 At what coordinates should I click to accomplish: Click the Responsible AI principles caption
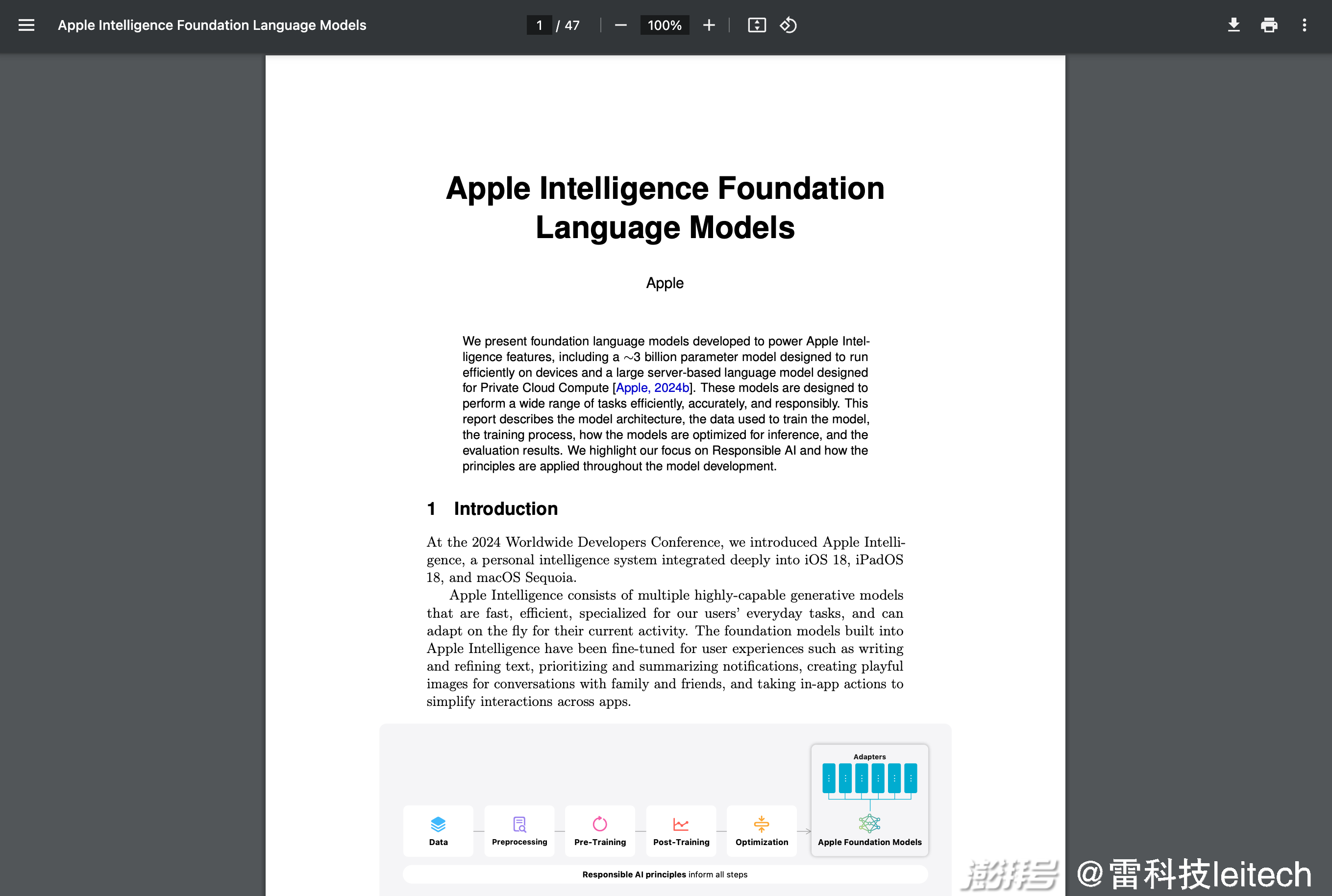(x=665, y=874)
